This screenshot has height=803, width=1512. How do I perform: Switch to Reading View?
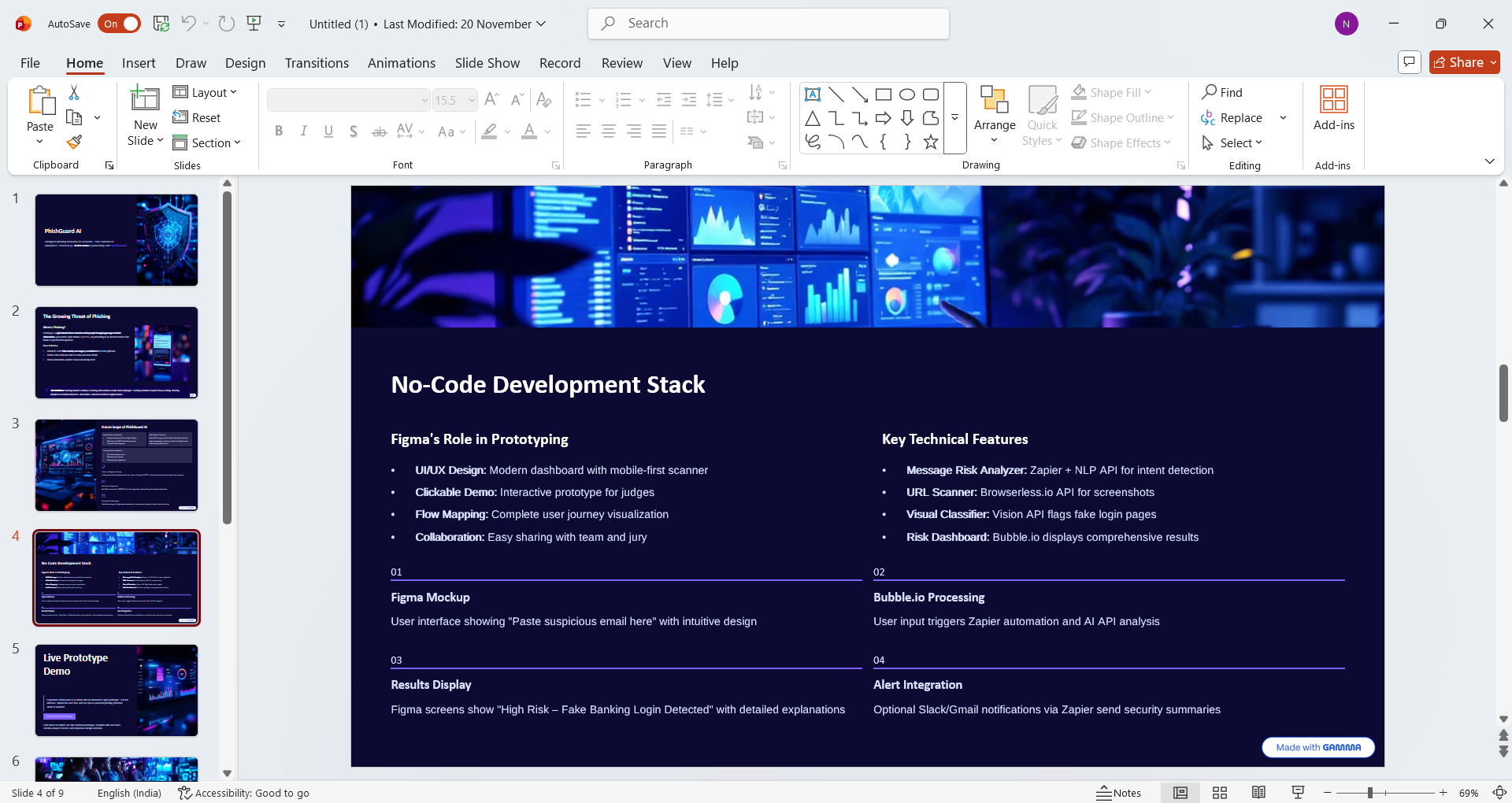coord(1258,793)
